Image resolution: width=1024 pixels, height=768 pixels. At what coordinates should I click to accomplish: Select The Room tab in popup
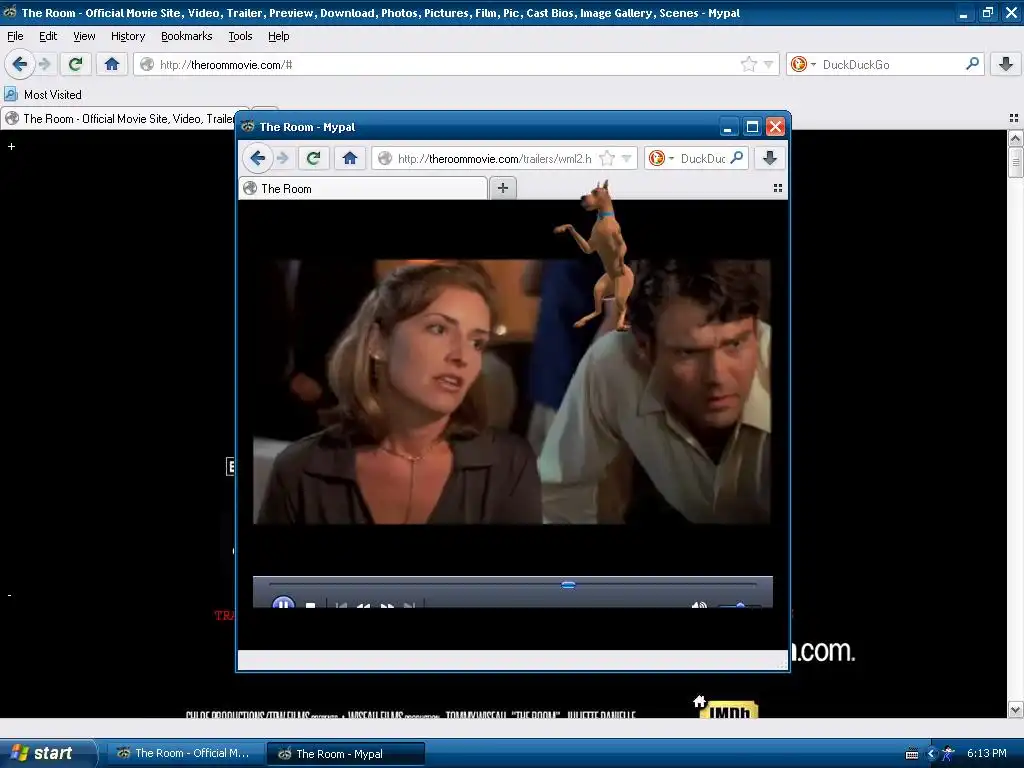[x=362, y=188]
